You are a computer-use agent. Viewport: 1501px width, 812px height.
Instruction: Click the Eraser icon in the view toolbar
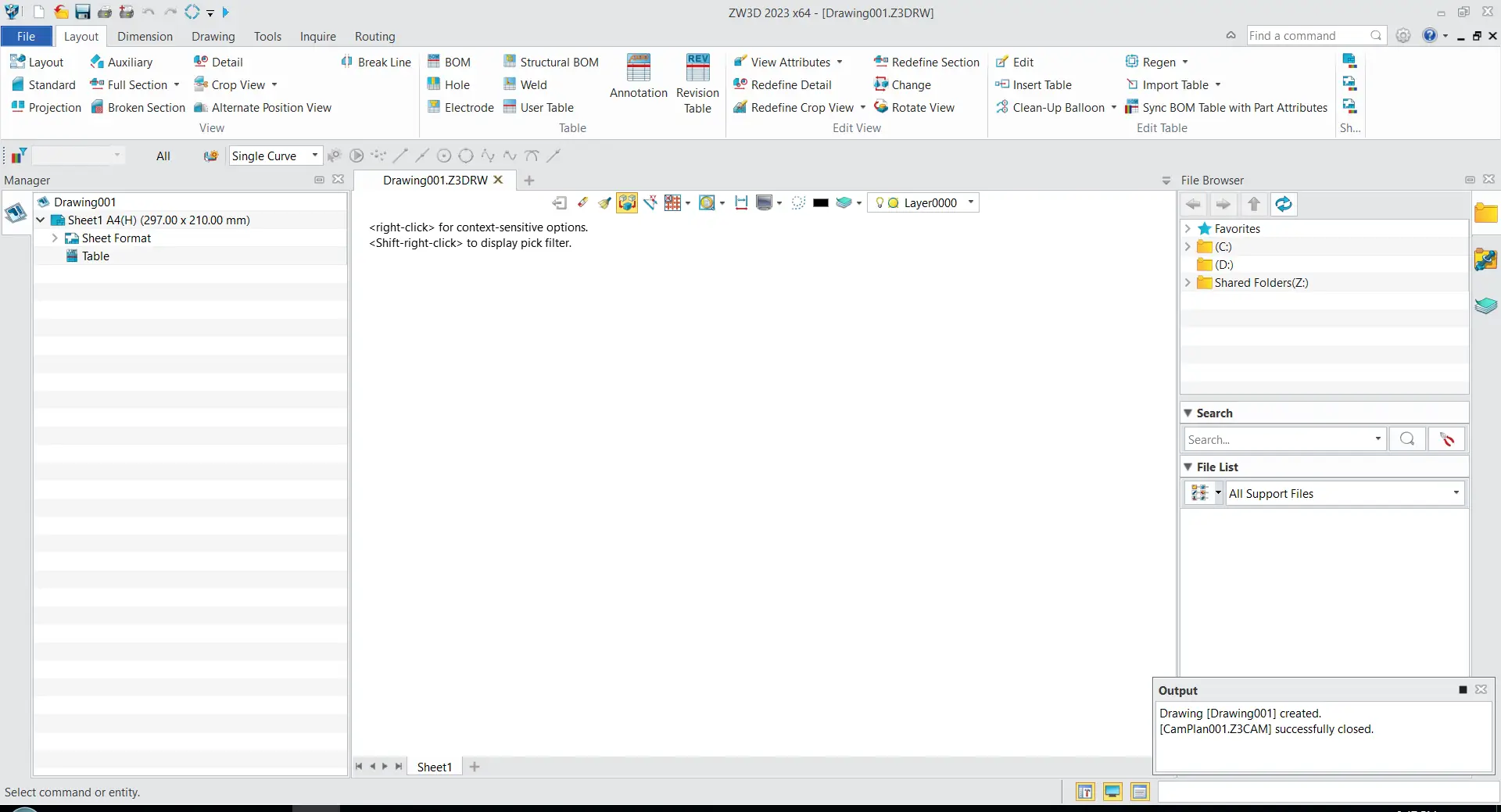[x=582, y=202]
